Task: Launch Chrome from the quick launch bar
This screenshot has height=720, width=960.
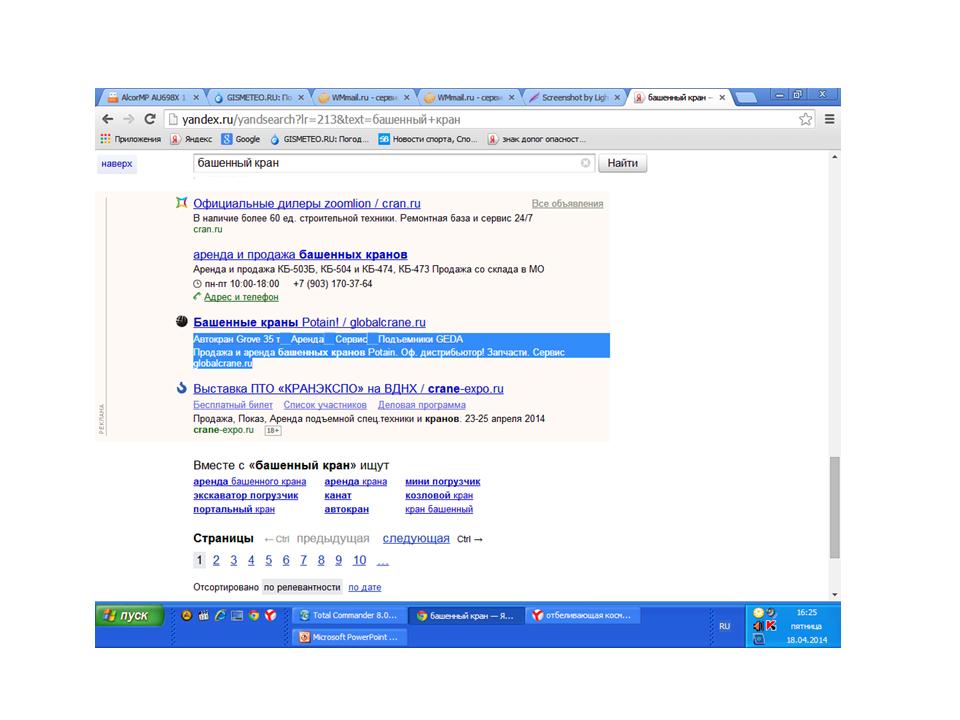Action: pyautogui.click(x=253, y=615)
